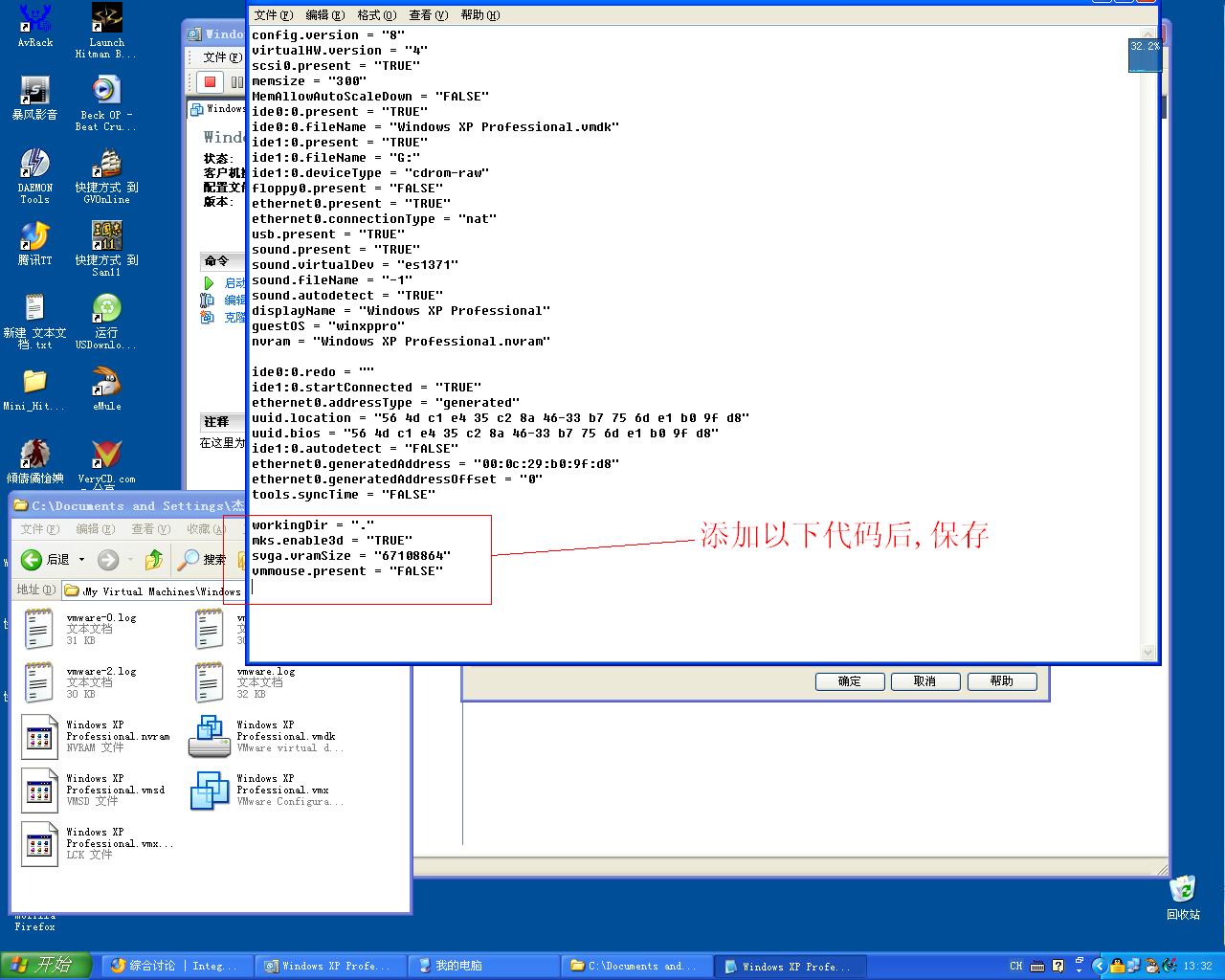Viewport: 1225px width, 980px height.
Task: Click the red stop button in VMware toolbar
Action: tap(210, 82)
